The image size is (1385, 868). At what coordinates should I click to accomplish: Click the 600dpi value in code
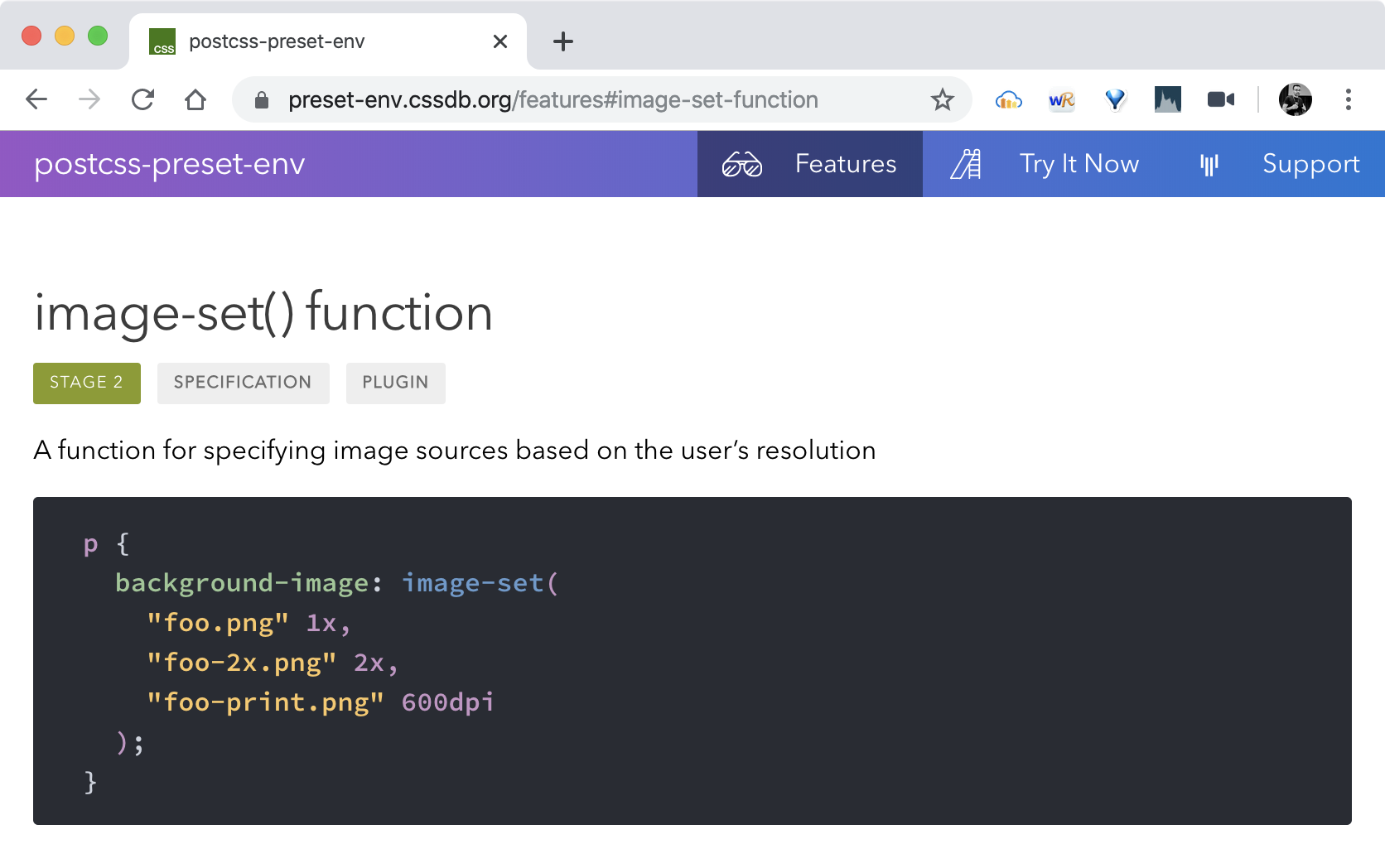pos(448,702)
